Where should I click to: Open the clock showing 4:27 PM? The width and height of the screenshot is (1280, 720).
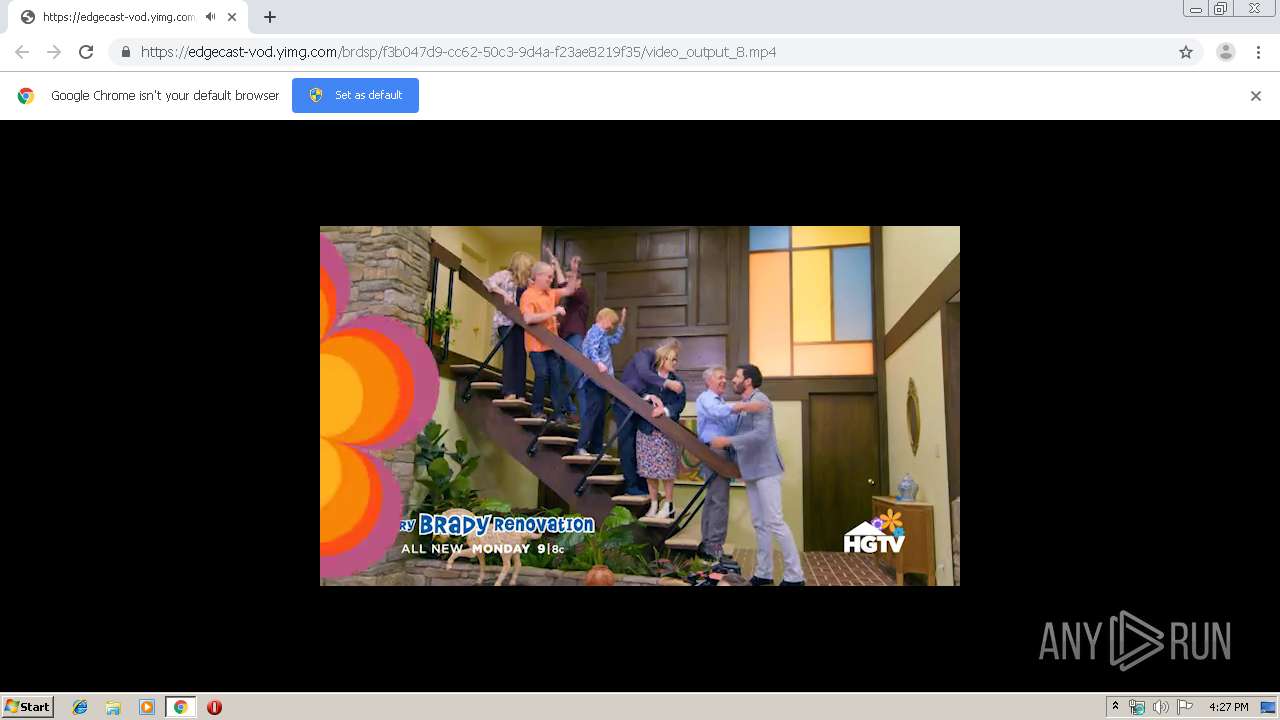tap(1228, 707)
